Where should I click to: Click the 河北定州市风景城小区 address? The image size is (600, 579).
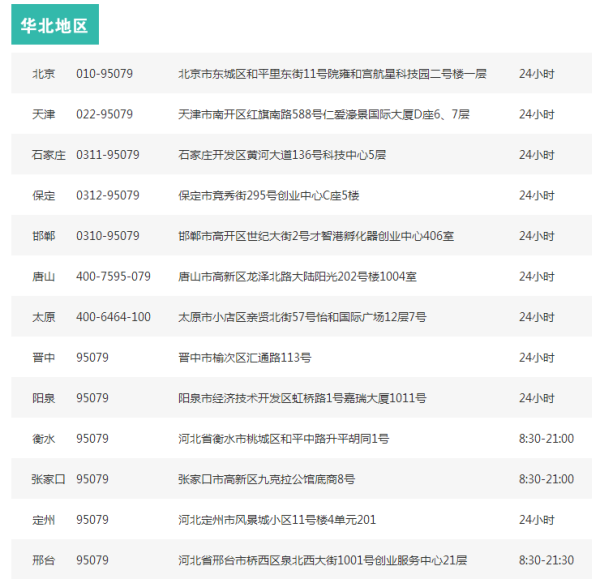[x=277, y=520]
